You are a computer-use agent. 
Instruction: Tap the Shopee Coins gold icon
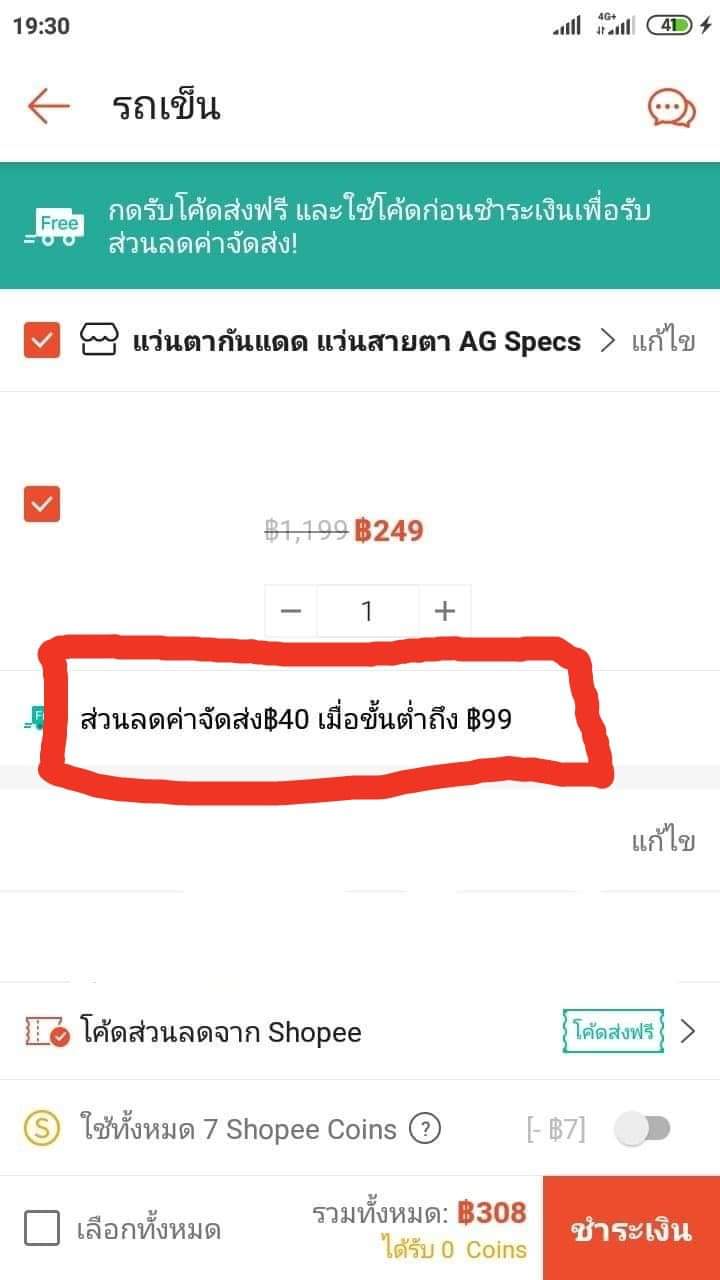pos(43,1130)
